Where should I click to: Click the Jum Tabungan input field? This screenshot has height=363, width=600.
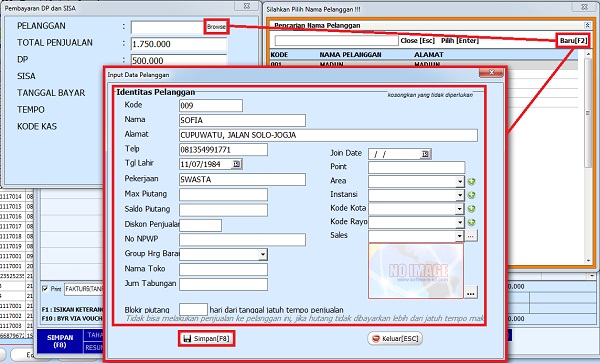tap(223, 284)
